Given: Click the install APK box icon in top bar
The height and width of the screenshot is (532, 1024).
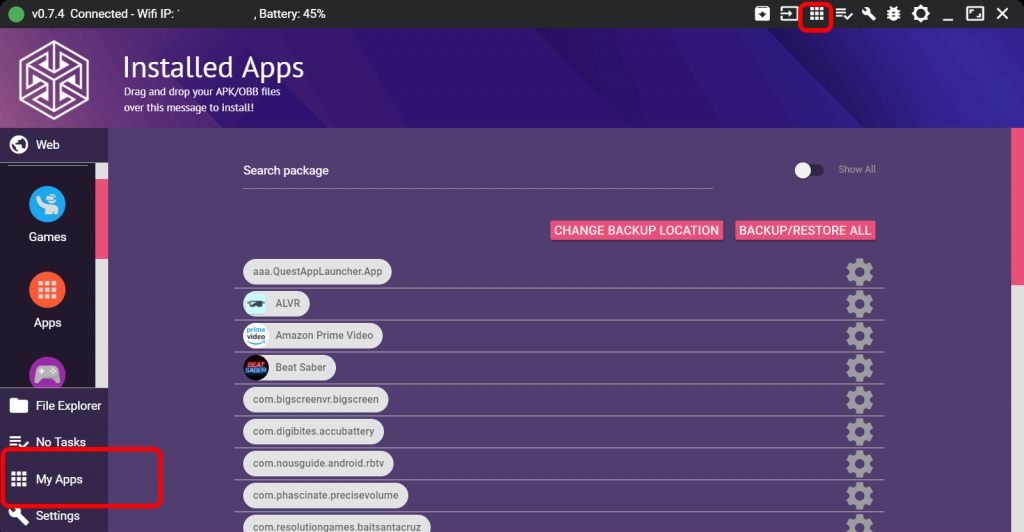Looking at the screenshot, I should point(762,14).
